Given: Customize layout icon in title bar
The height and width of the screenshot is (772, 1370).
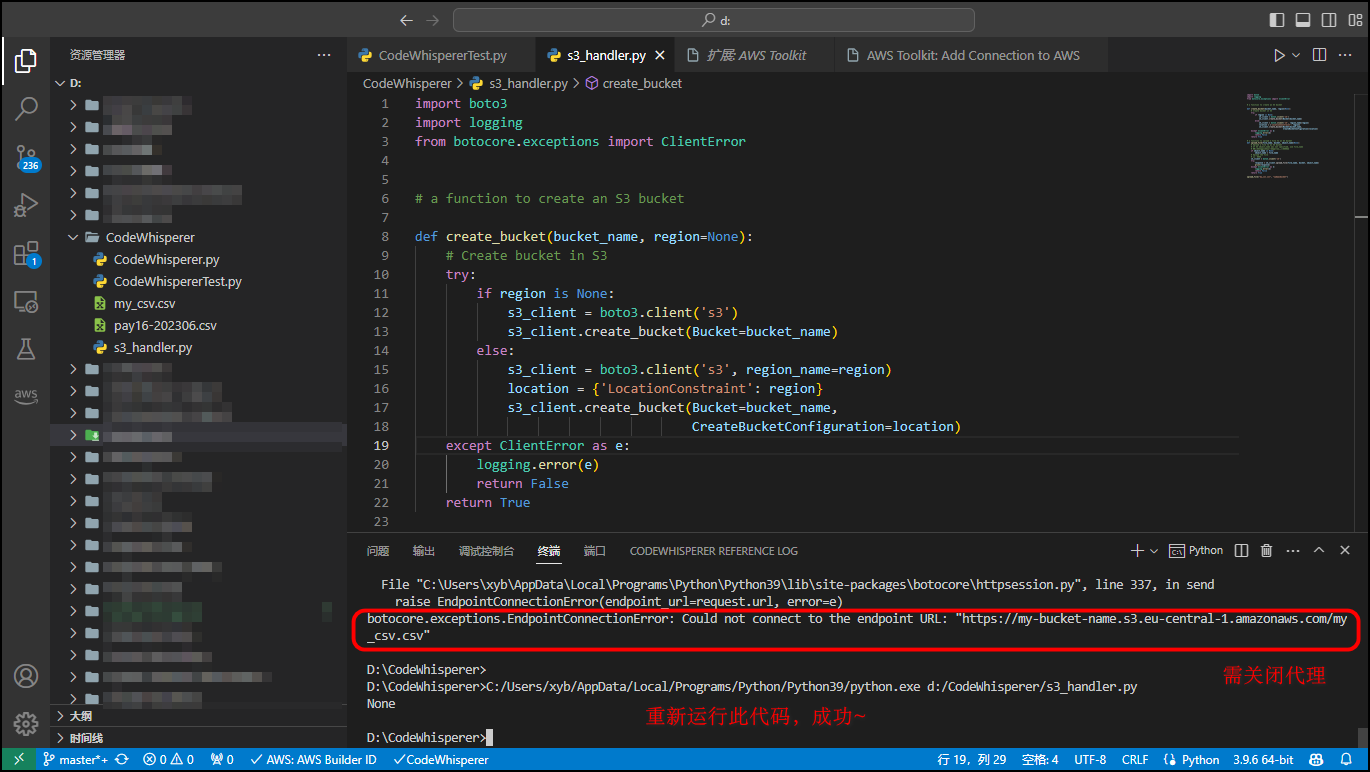Looking at the screenshot, I should [1355, 20].
